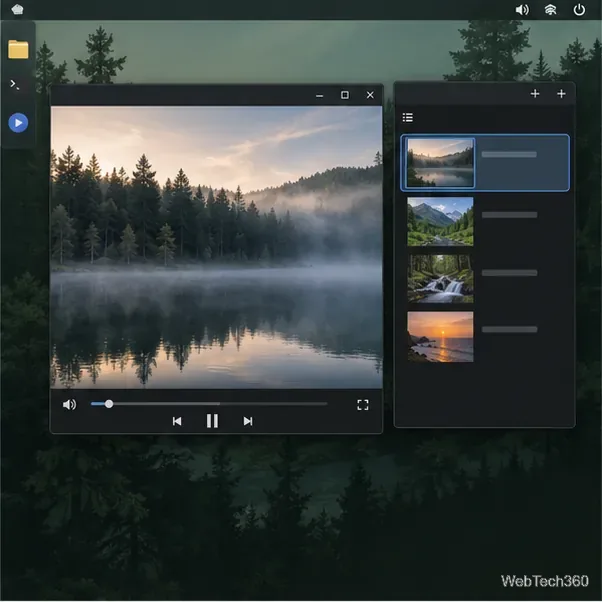Select the mountain valley thumbnail in playlist
Viewport: 602px width, 602px height.
coord(440,222)
